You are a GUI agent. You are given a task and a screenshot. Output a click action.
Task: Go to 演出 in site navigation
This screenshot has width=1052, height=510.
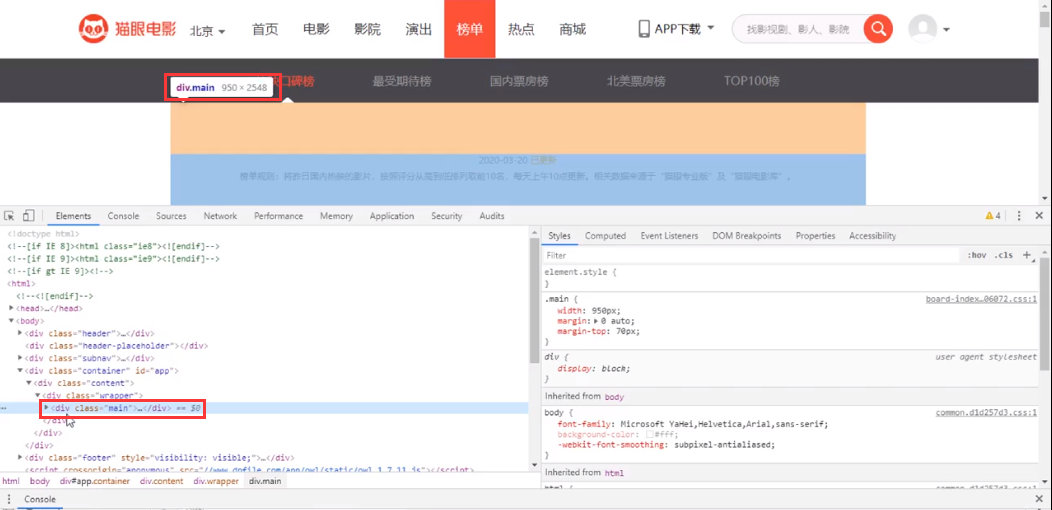(x=419, y=29)
